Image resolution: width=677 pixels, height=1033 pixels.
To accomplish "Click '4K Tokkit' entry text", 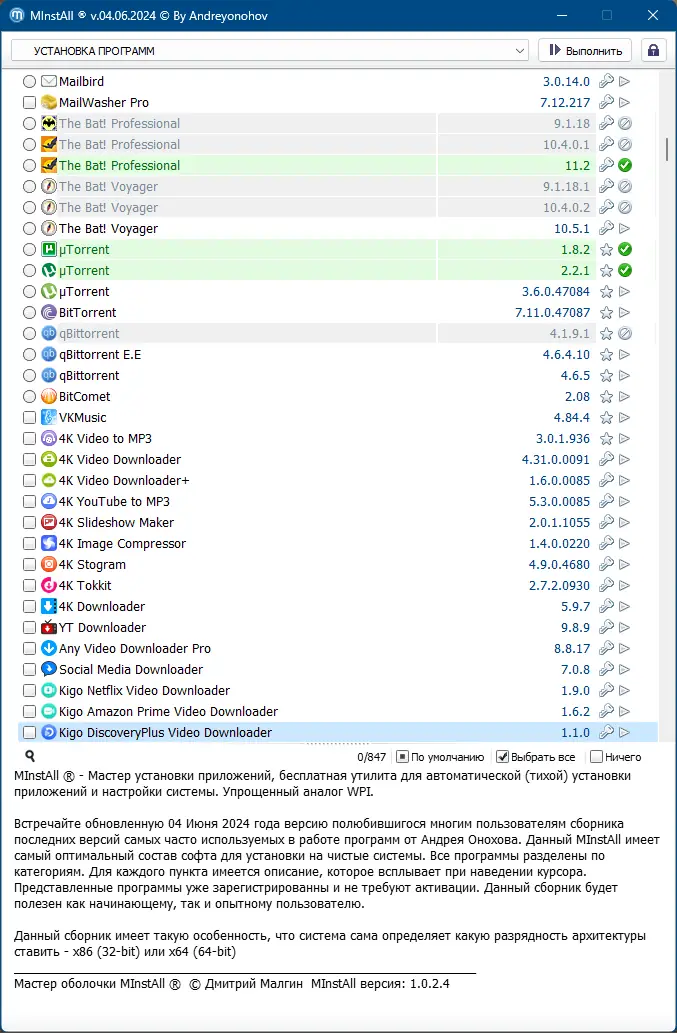I will [x=85, y=586].
